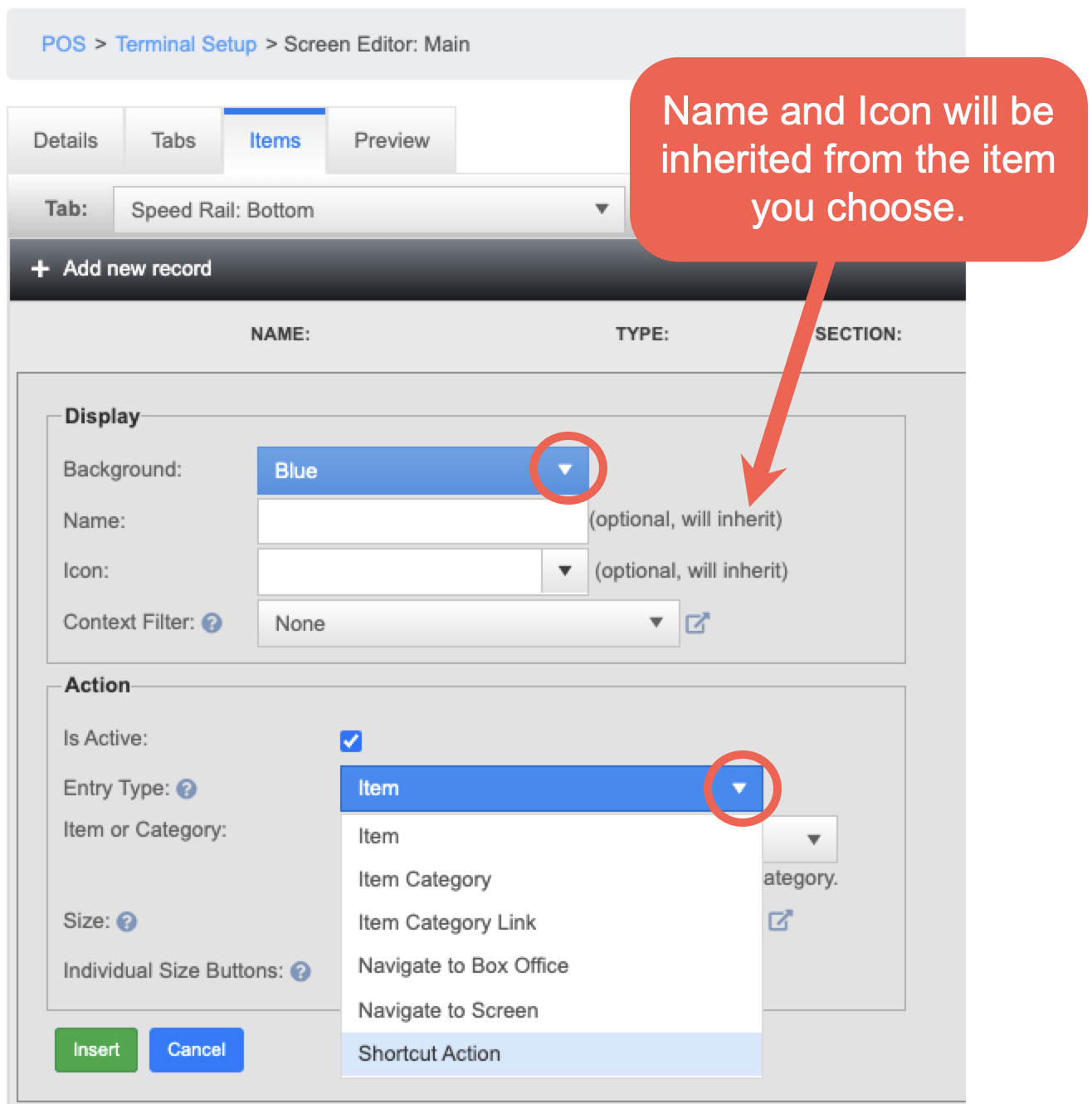Choose Navigate to Box Office option
The image size is (1092, 1104).
(x=463, y=966)
